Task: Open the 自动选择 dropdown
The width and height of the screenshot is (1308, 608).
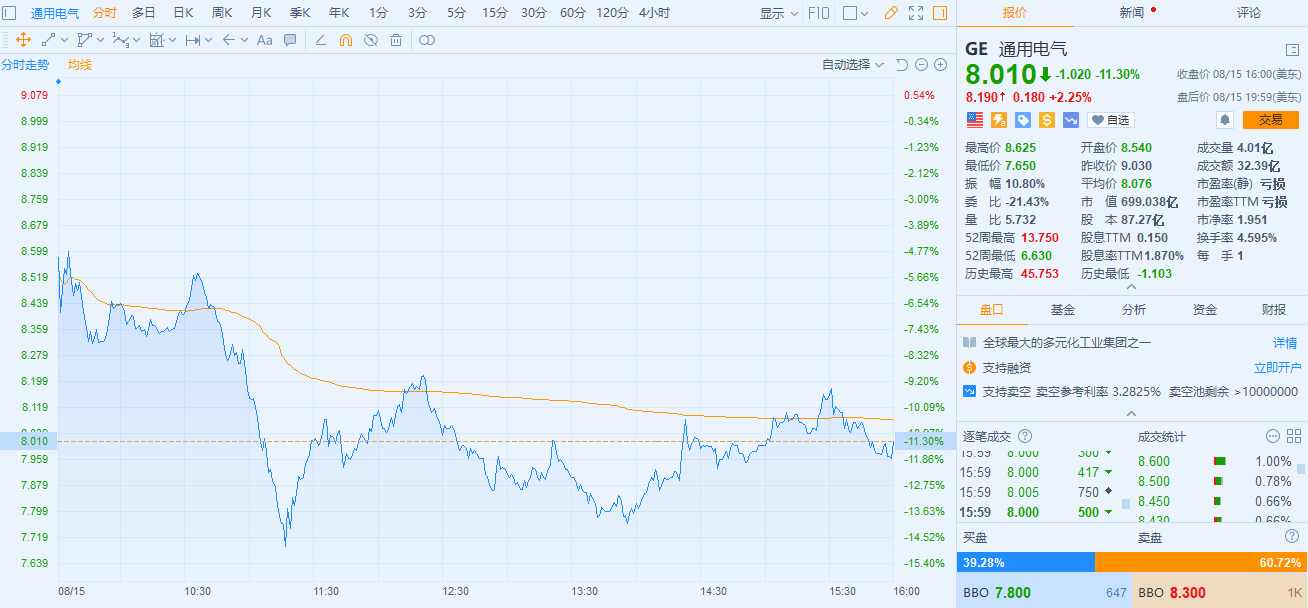Action: (853, 65)
